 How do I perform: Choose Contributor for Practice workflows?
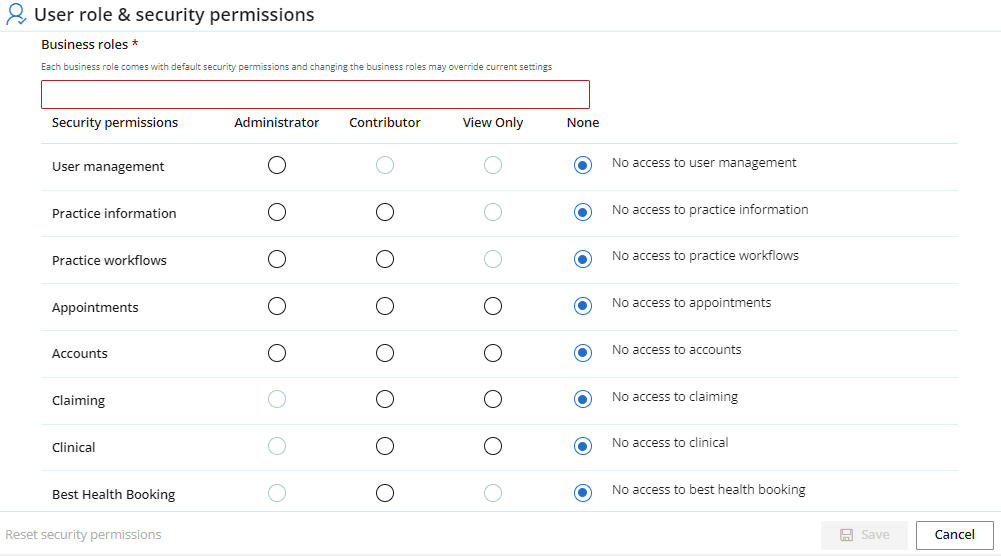[384, 259]
